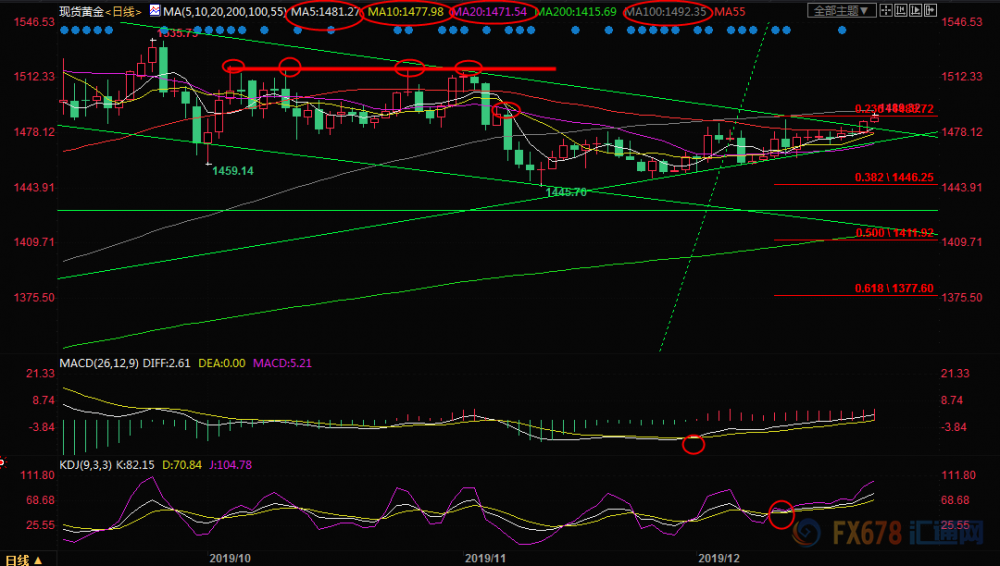The height and width of the screenshot is (566, 1000).
Task: Click the J:104.78 value
Action: coord(230,465)
